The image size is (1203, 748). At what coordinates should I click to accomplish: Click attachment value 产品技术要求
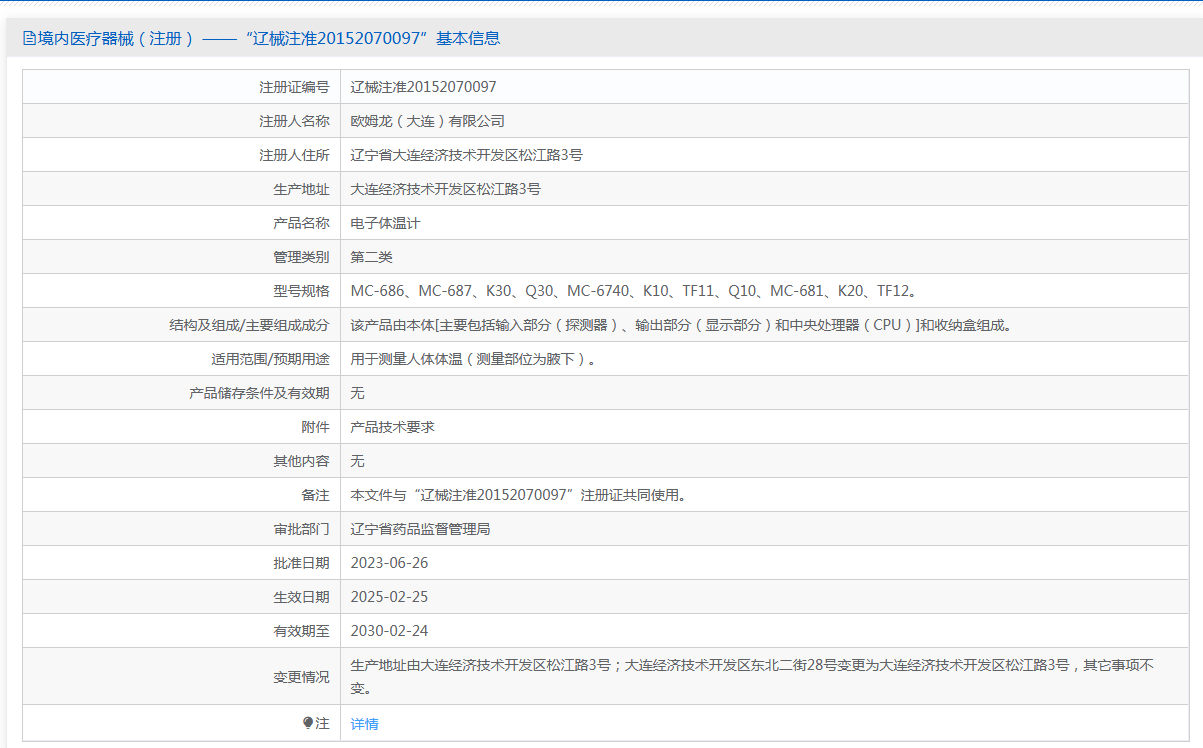393,427
